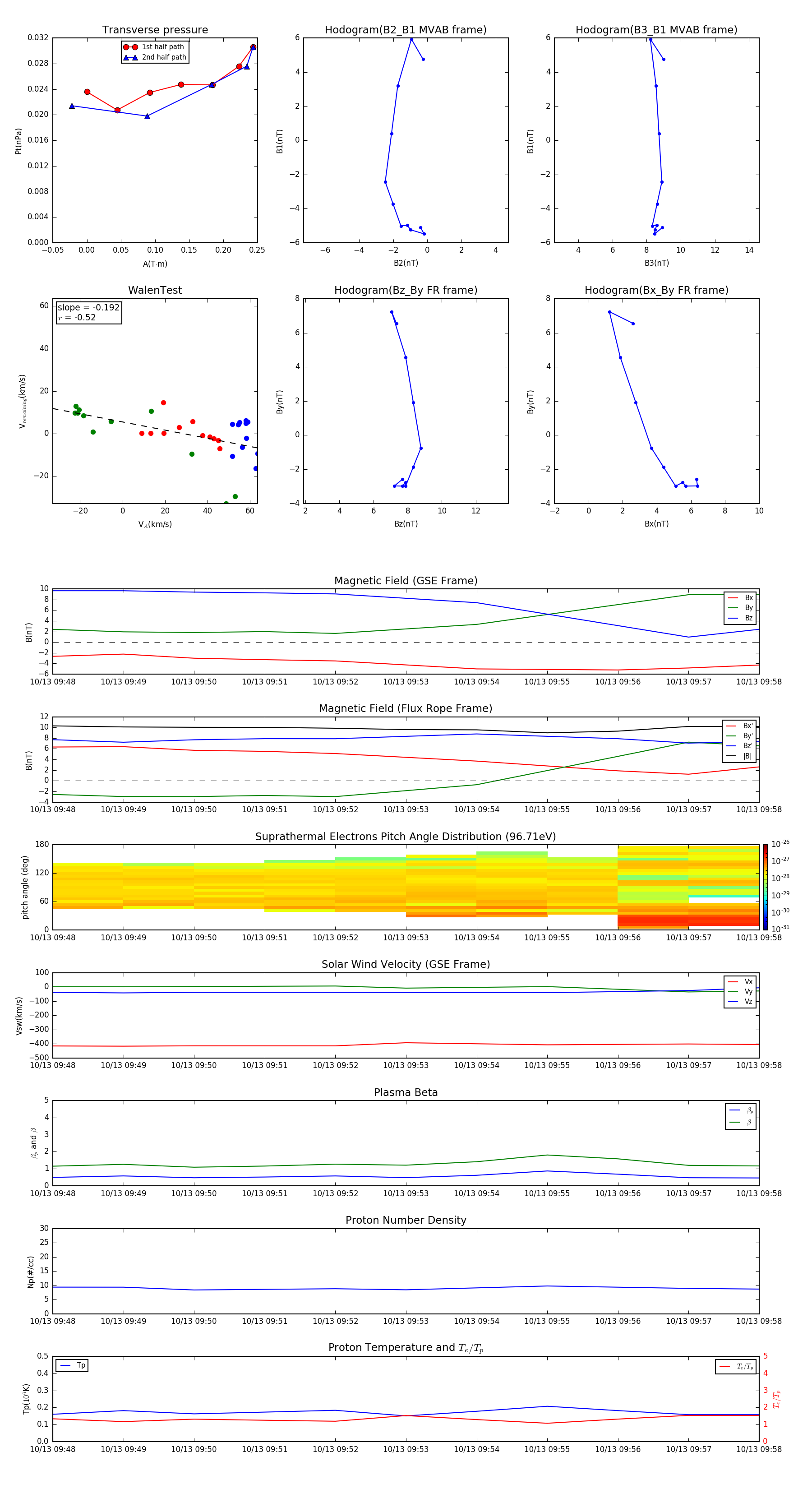
Task: Click '10/13 09:53' tick under GSE magnetic field
Action: 406,681
